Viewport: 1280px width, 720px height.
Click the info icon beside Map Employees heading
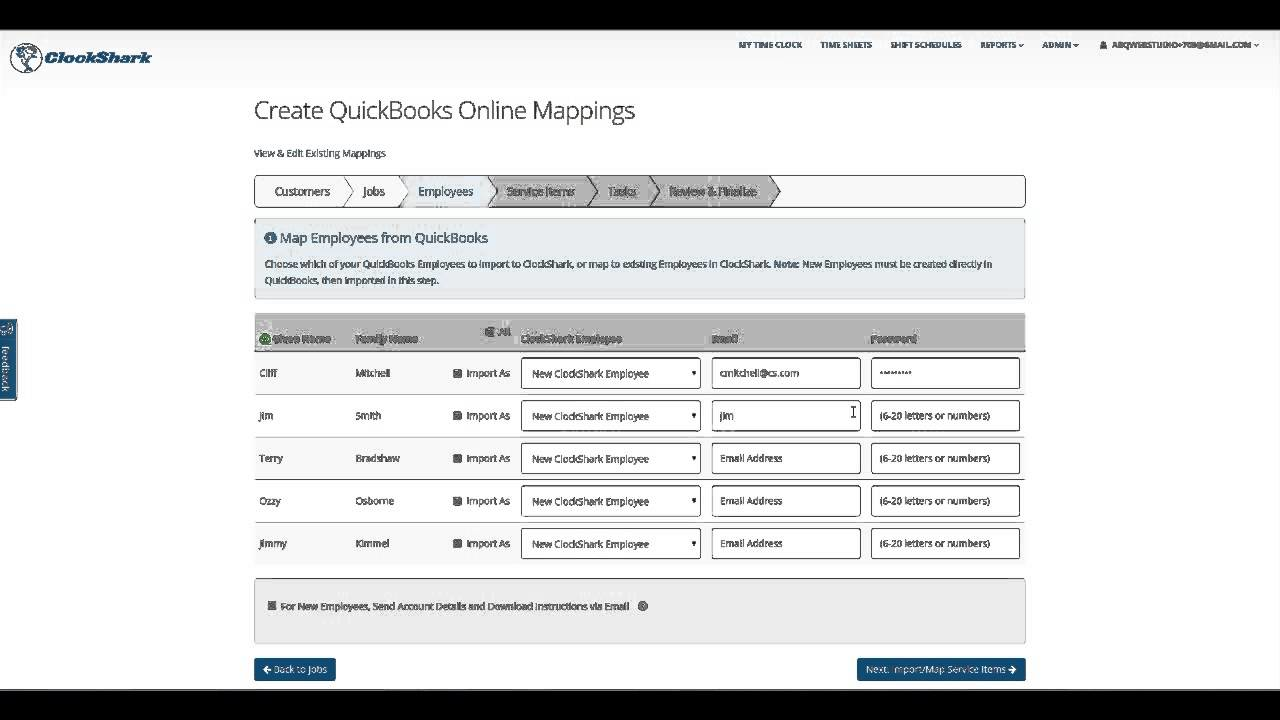pos(270,238)
